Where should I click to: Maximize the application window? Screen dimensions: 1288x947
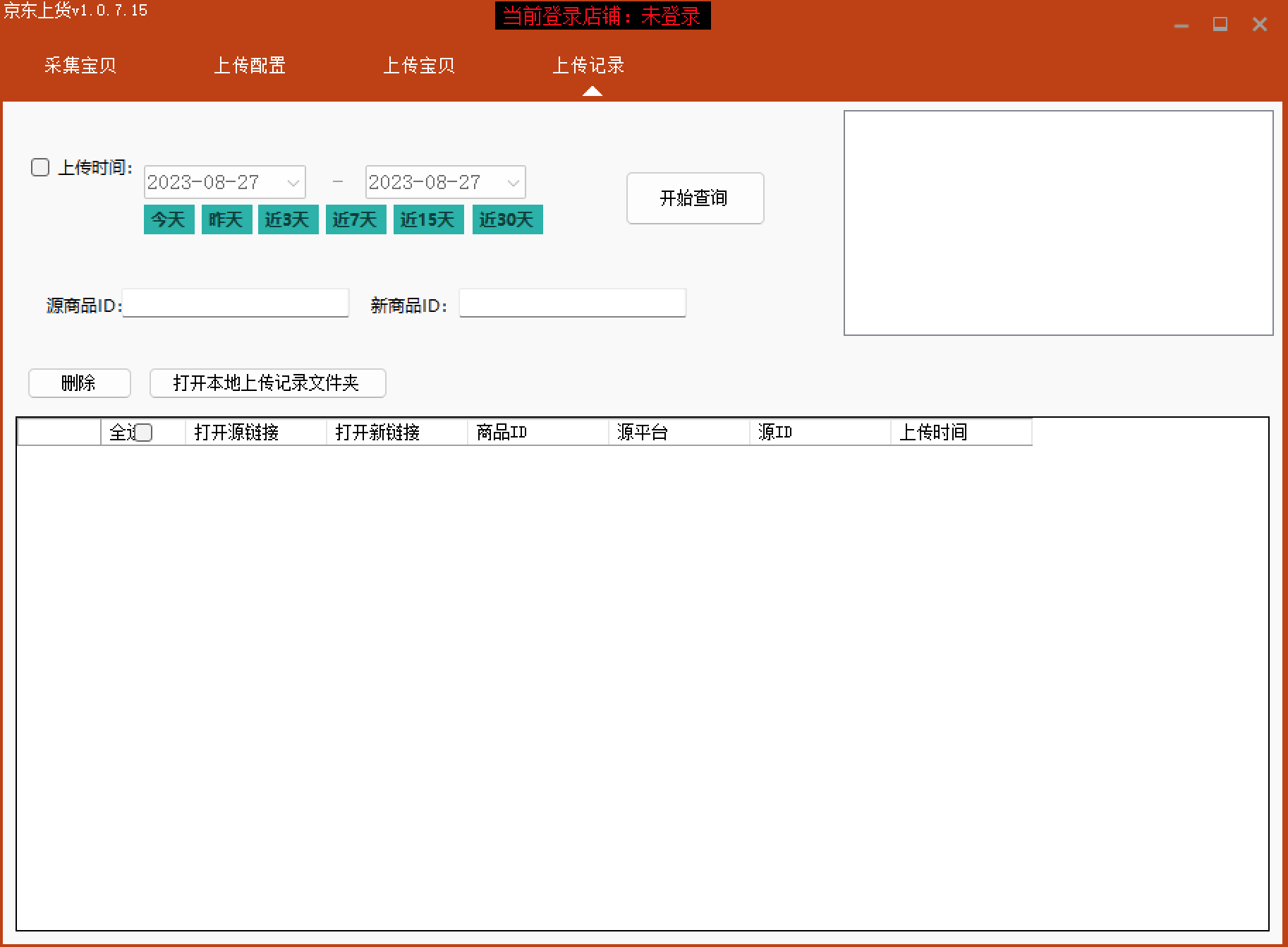pyautogui.click(x=1220, y=25)
